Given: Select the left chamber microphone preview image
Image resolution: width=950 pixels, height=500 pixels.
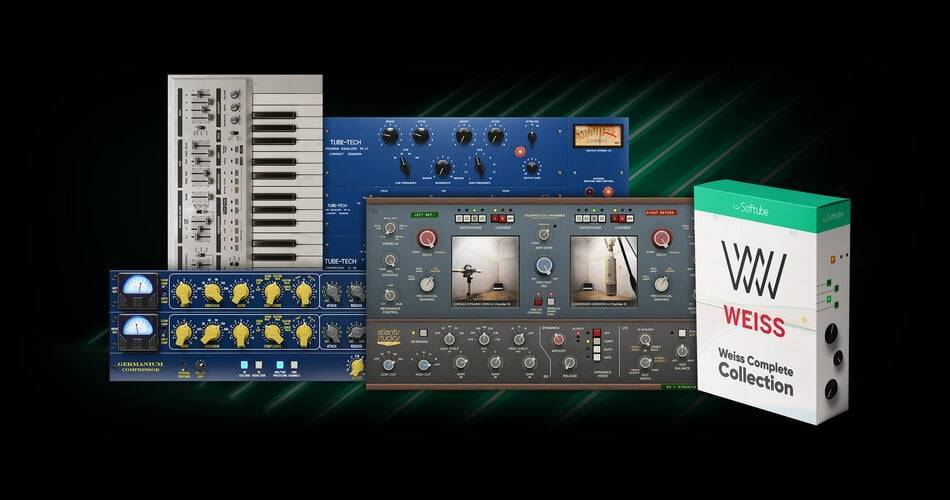Looking at the screenshot, I should (x=485, y=271).
